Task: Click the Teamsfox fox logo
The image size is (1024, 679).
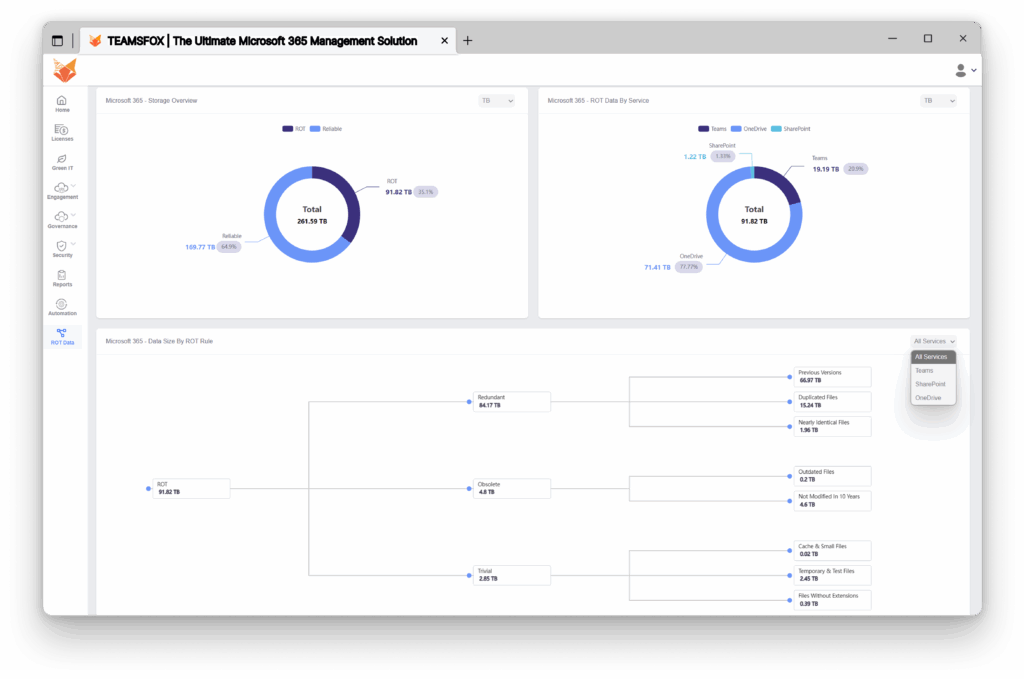Action: [65, 70]
